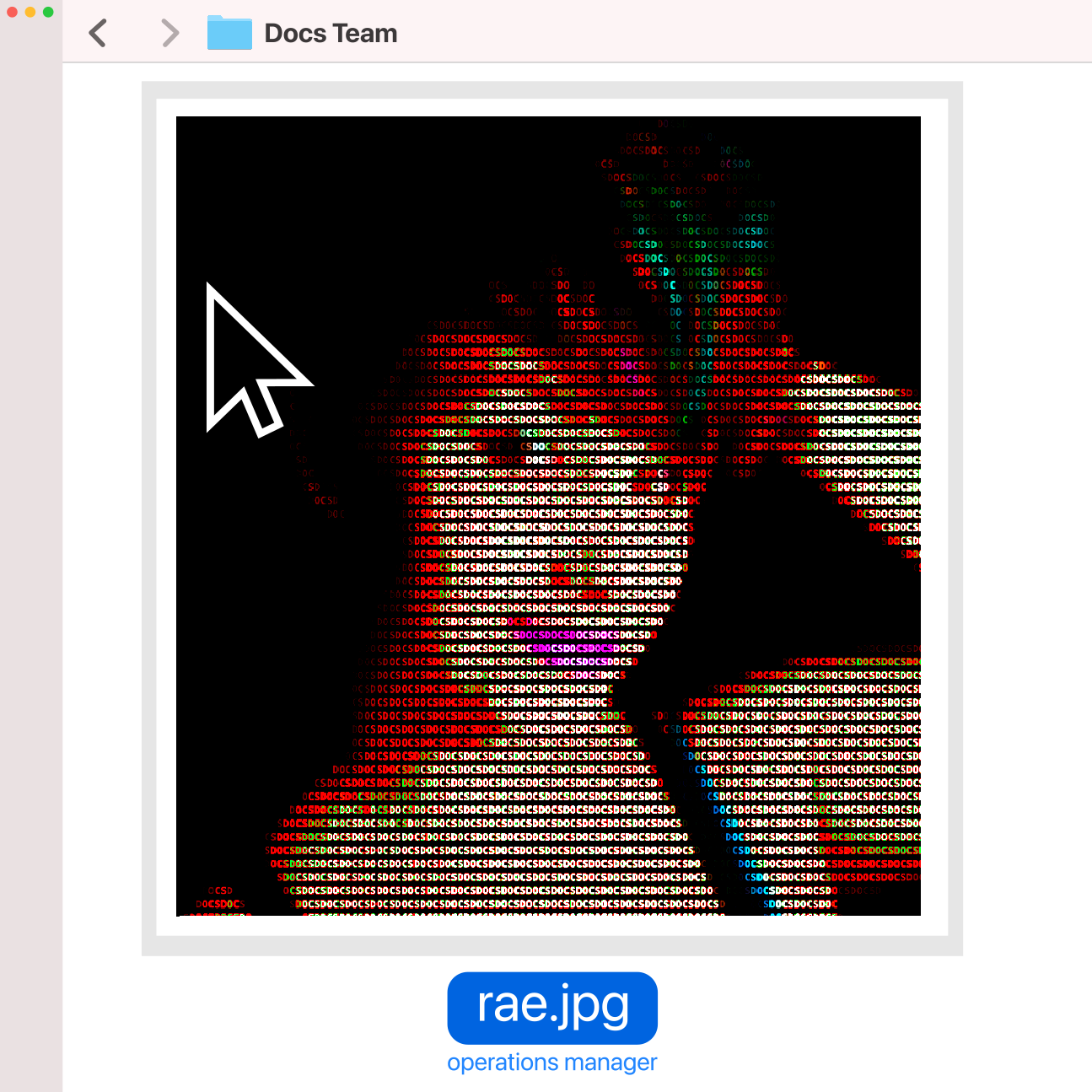The width and height of the screenshot is (1092, 1092).
Task: Click the operations manager tag
Action: [x=552, y=1062]
